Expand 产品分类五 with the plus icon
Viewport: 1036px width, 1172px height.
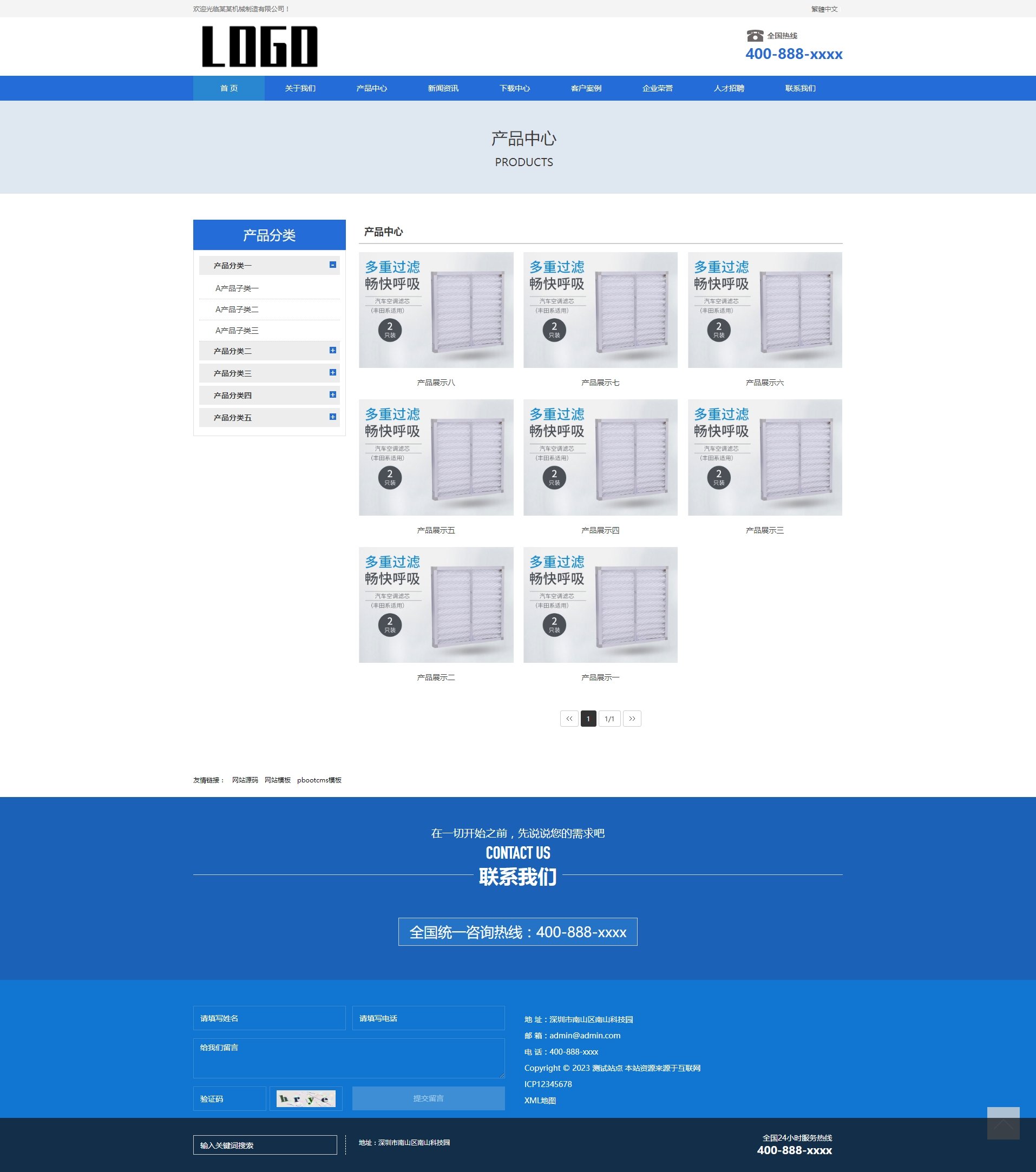point(333,417)
